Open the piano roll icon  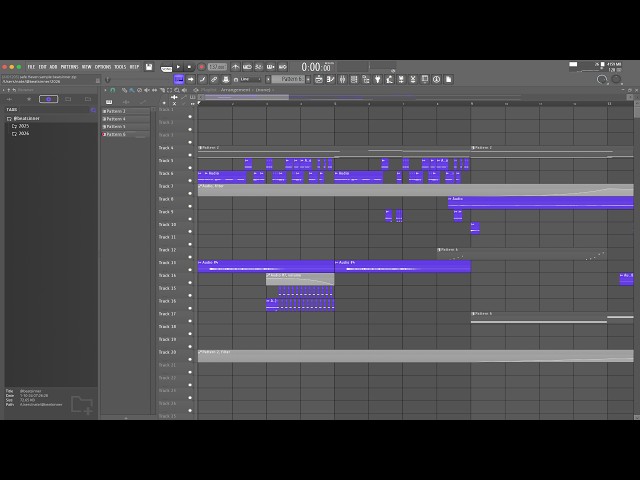tap(331, 79)
